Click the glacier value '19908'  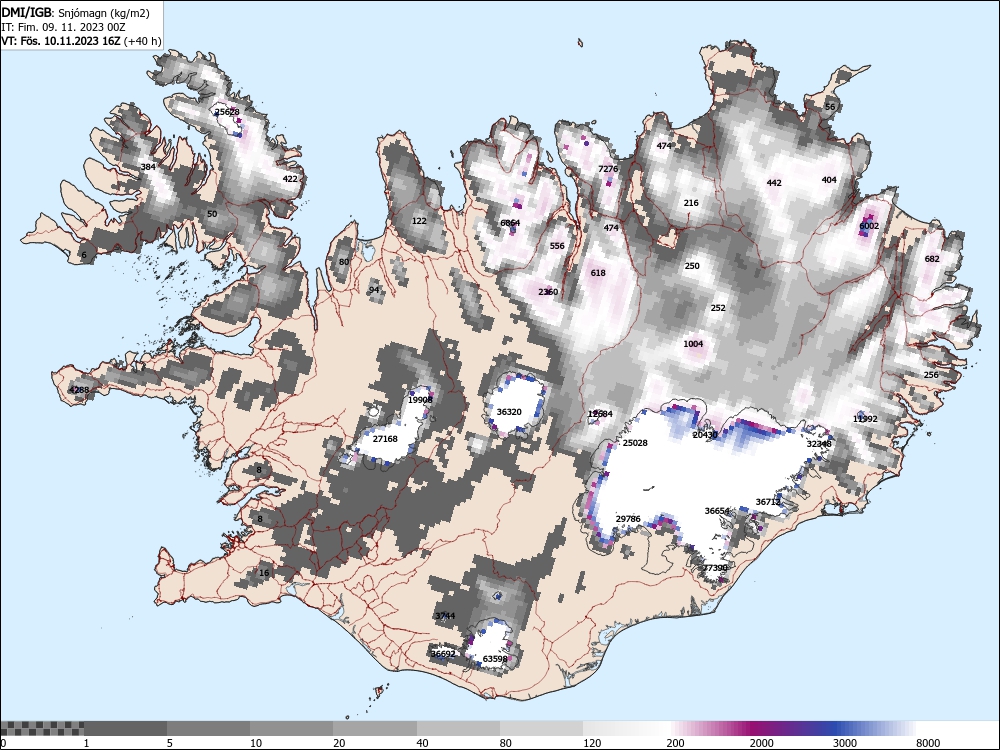point(420,400)
